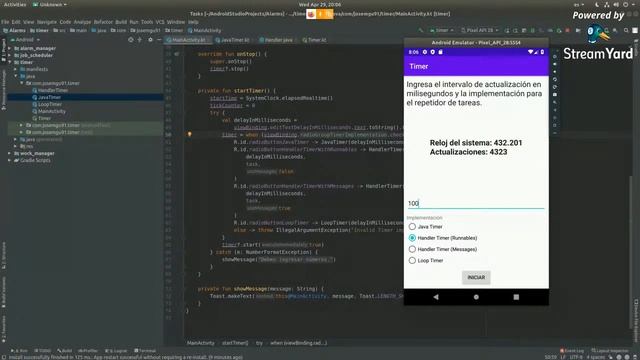Open the Tools menu
The height and width of the screenshot is (360, 640).
click(x=147, y=22)
